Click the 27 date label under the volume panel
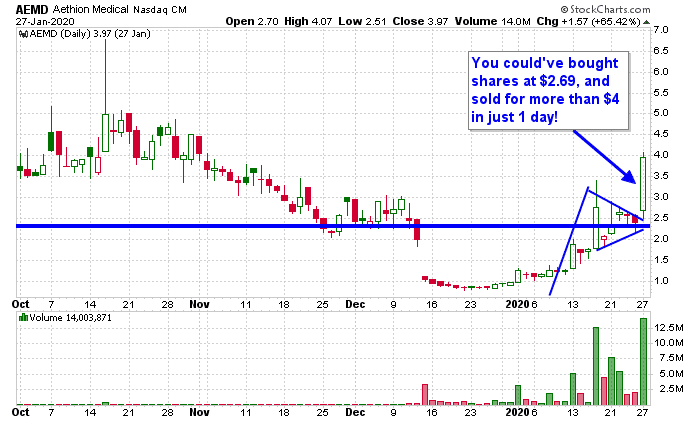This screenshot has height=421, width=700. click(x=642, y=412)
